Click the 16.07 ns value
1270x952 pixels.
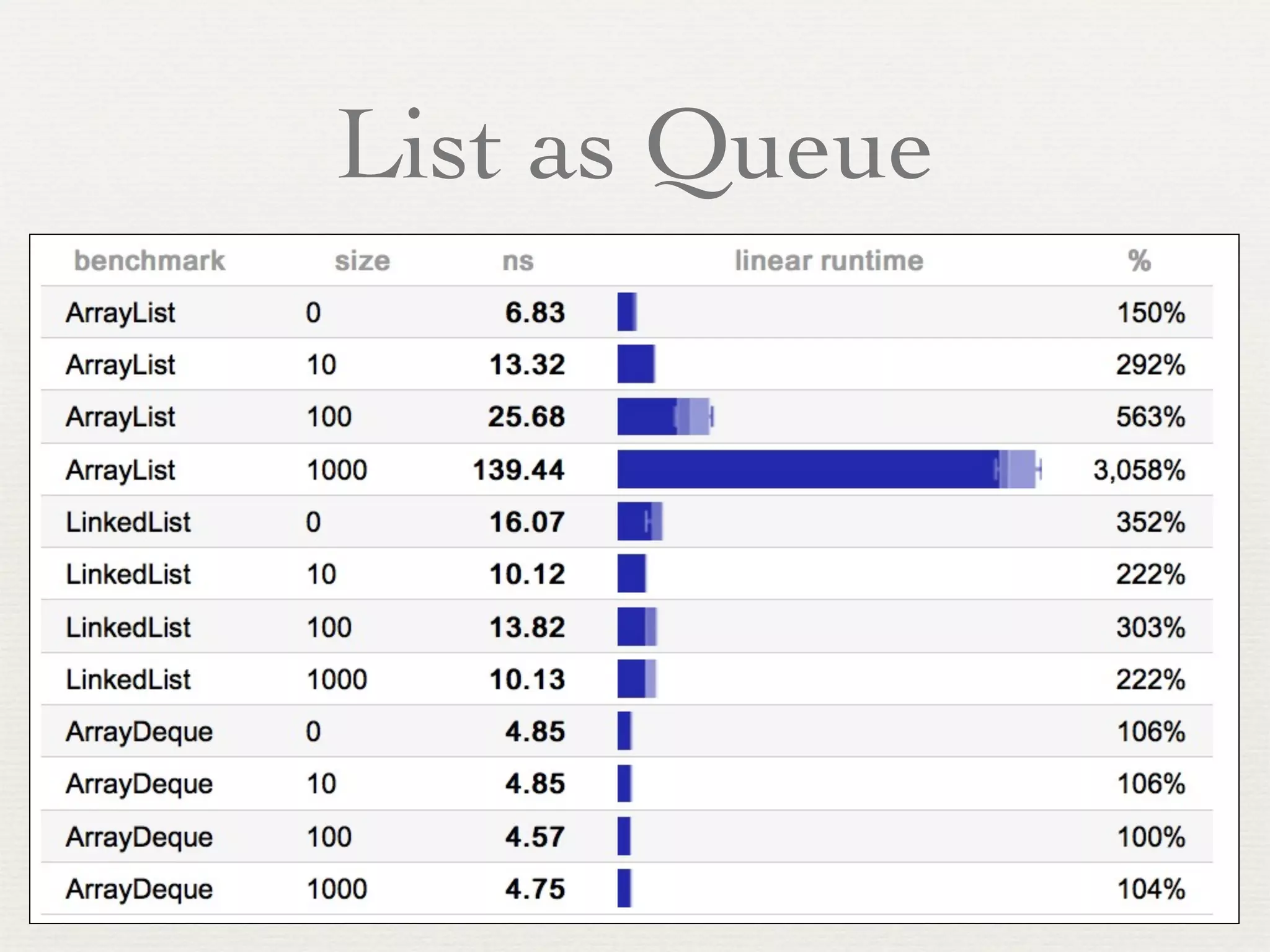click(527, 522)
